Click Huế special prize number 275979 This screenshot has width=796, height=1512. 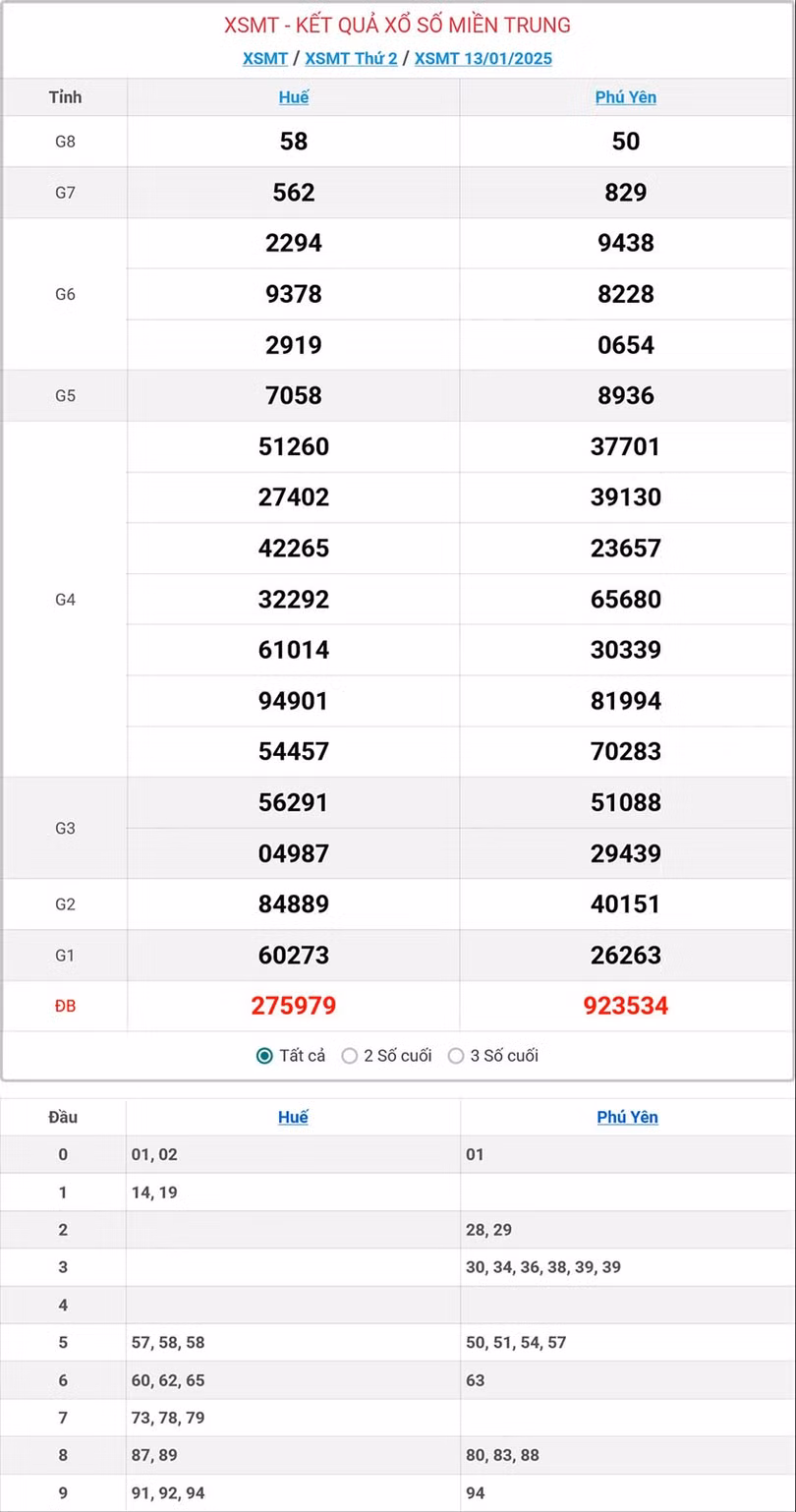pyautogui.click(x=293, y=1006)
